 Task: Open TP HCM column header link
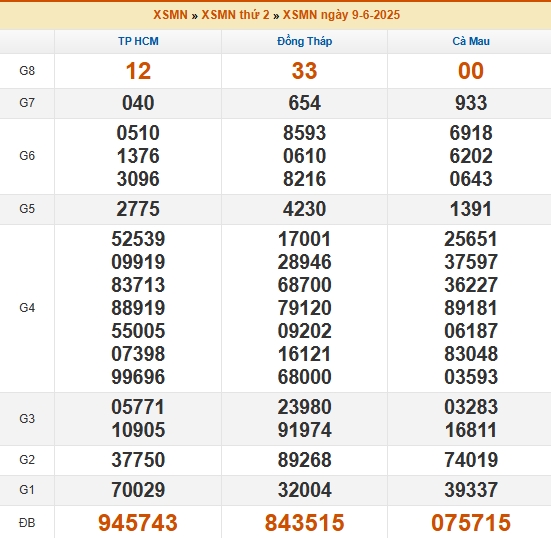[x=138, y=41]
